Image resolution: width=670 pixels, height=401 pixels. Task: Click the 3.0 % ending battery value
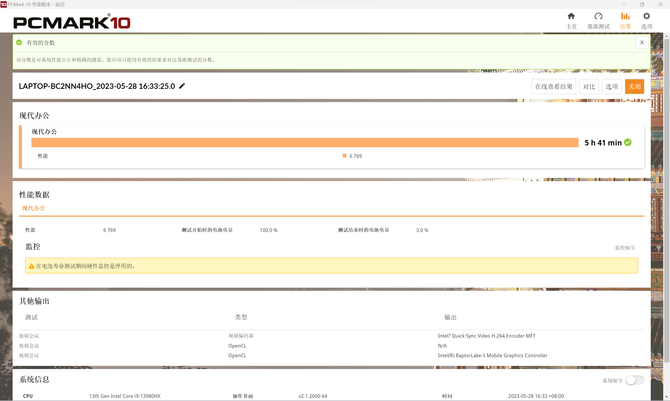click(422, 230)
